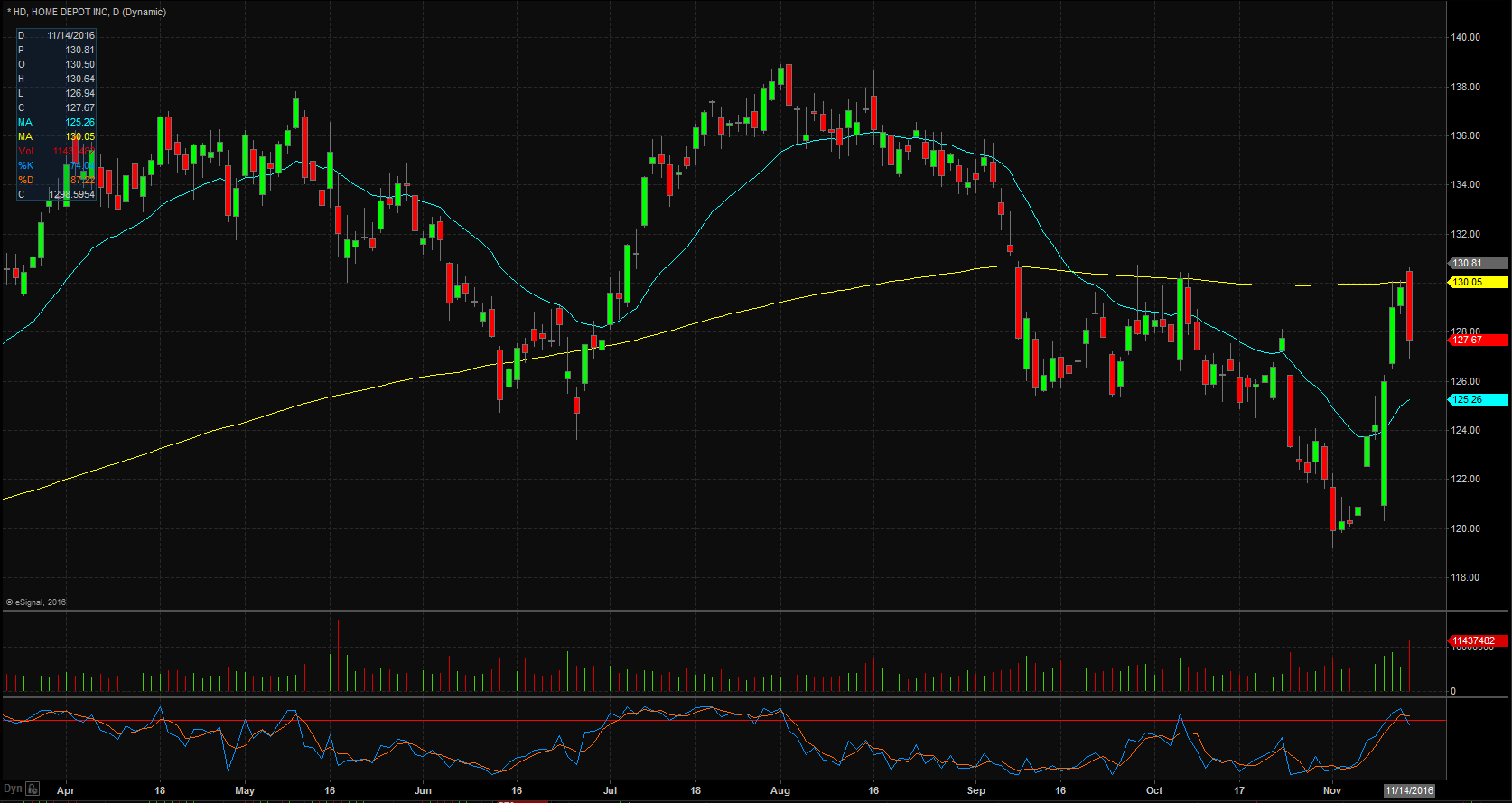Click the 126.00 price axis label
The width and height of the screenshot is (1512, 803).
[x=1465, y=382]
